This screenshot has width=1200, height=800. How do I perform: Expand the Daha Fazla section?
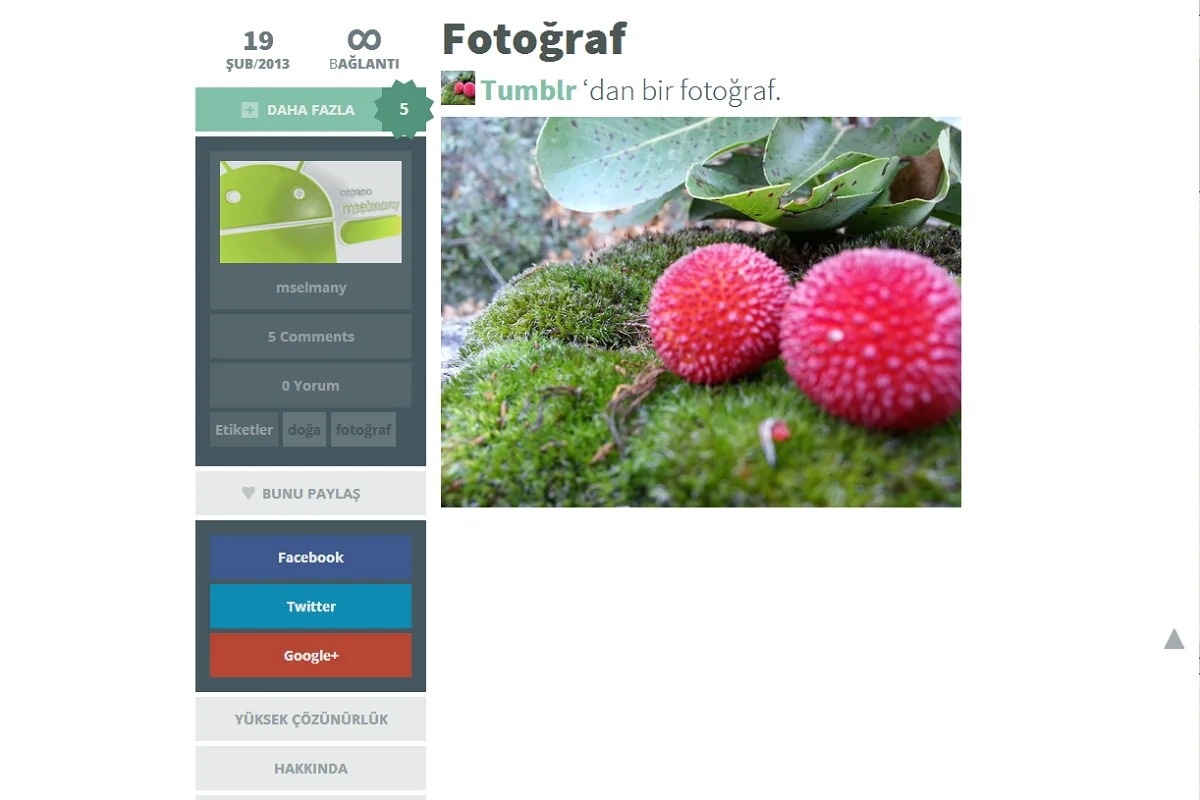click(310, 110)
